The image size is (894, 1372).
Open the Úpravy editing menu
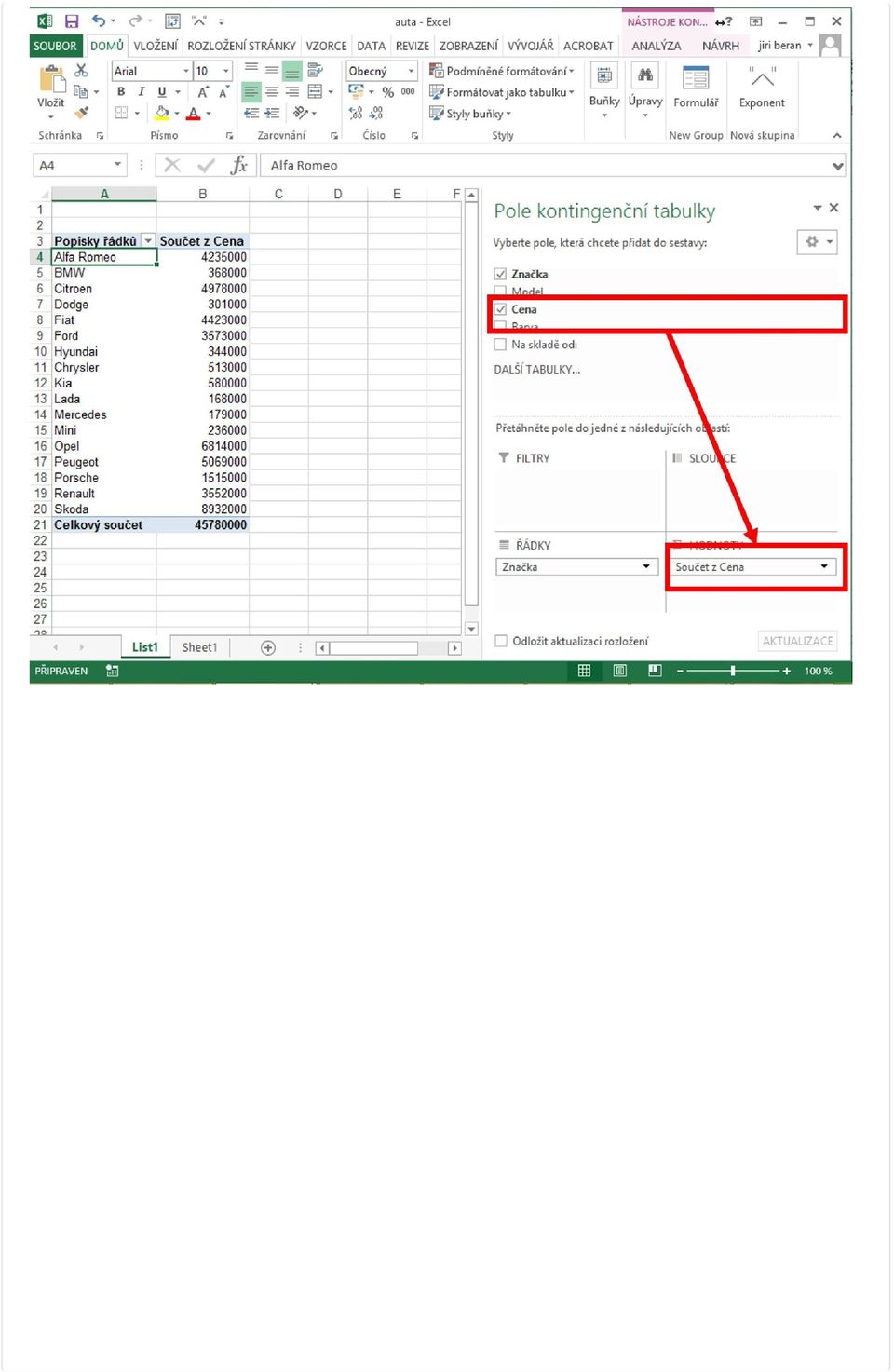tap(645, 90)
